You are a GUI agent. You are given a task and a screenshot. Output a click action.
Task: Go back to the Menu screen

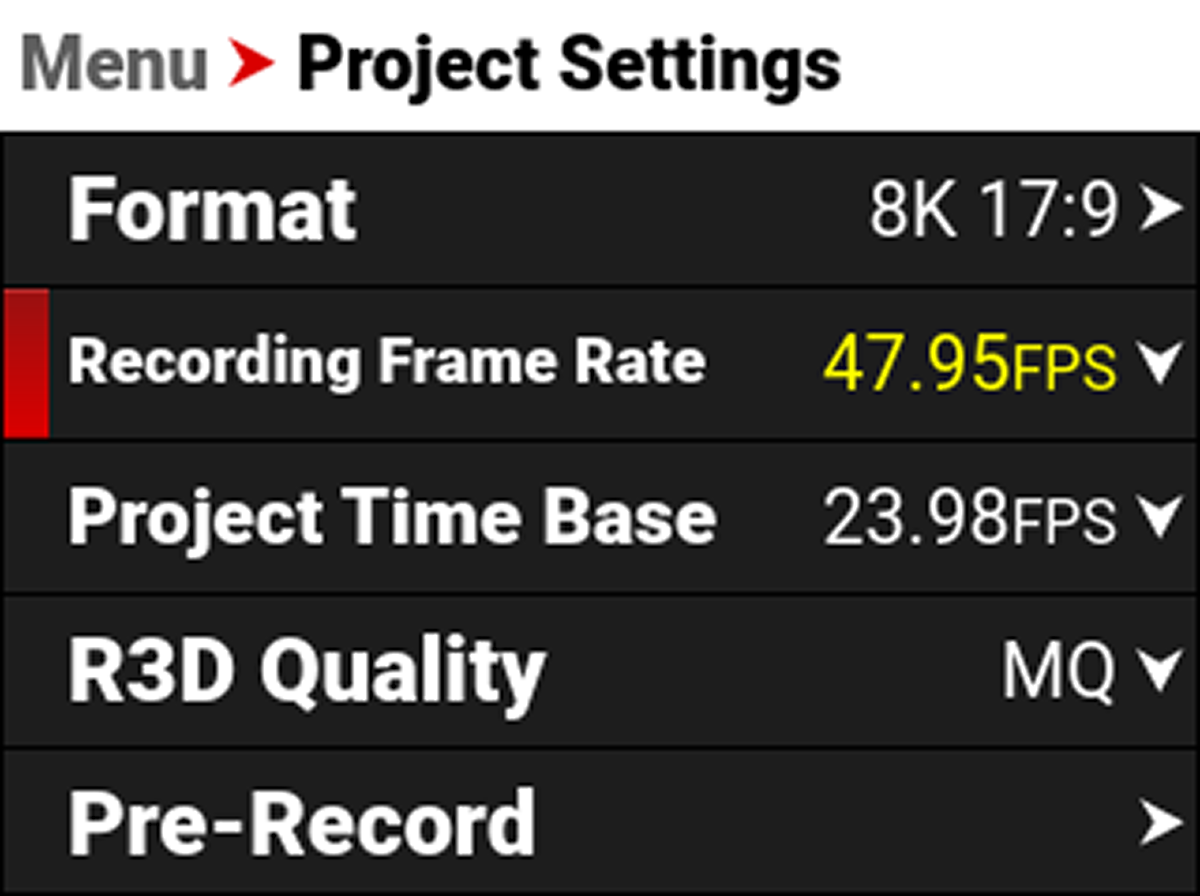pos(113,62)
